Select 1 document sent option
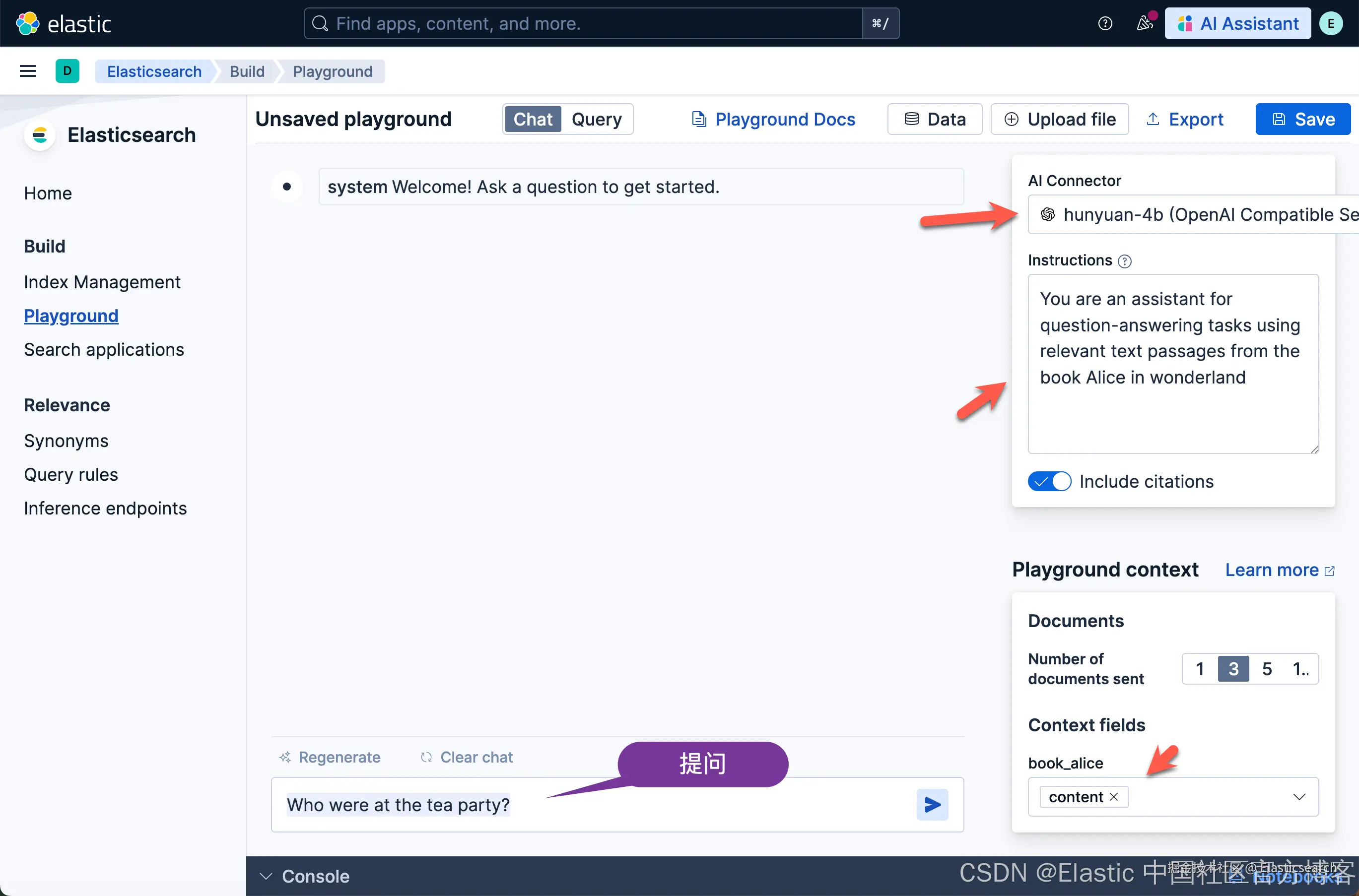1359x896 pixels. (x=1200, y=669)
